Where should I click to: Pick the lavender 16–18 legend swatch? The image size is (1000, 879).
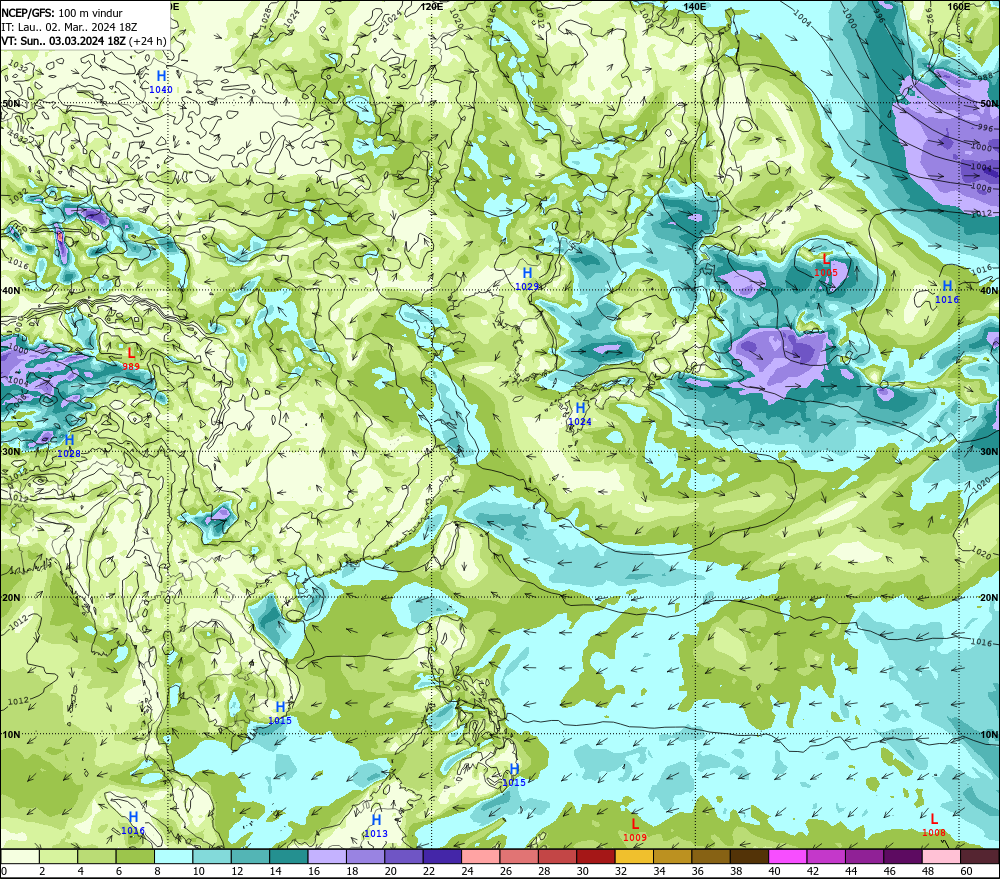[x=327, y=856]
